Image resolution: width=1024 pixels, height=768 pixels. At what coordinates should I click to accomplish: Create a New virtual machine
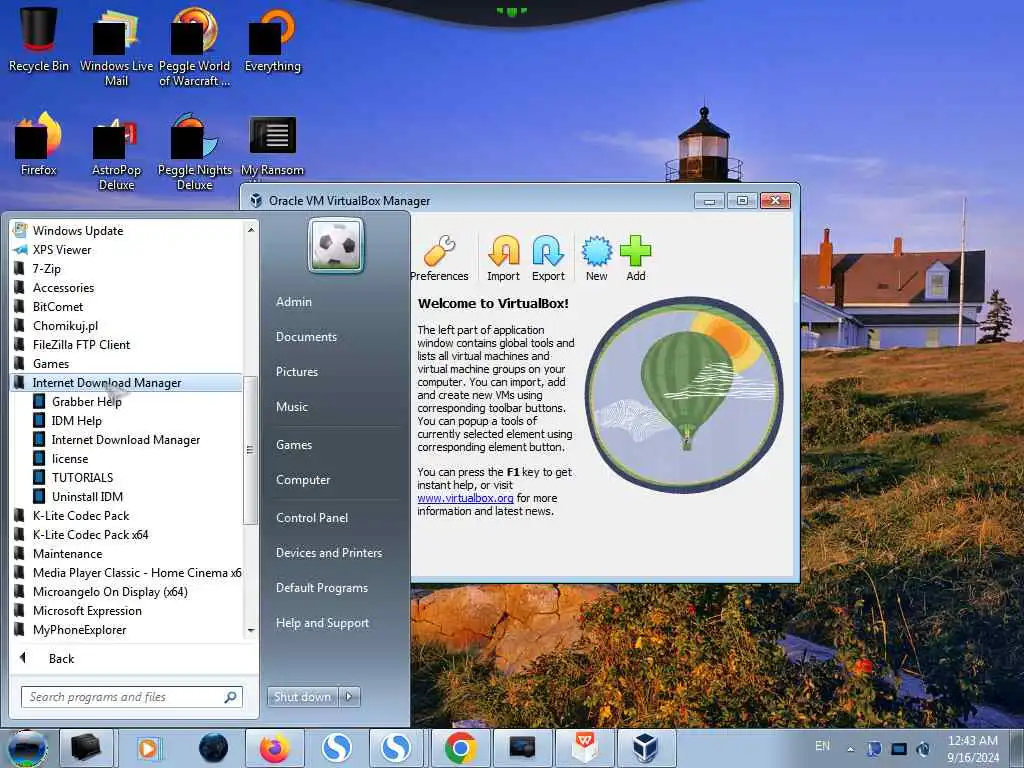point(596,259)
